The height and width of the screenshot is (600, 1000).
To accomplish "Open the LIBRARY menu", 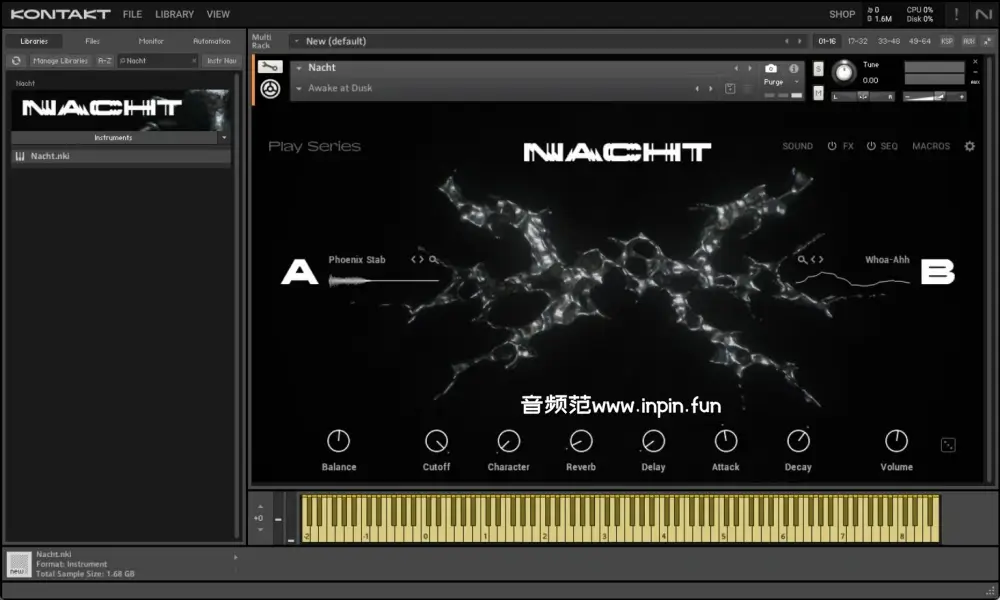I will coord(174,14).
